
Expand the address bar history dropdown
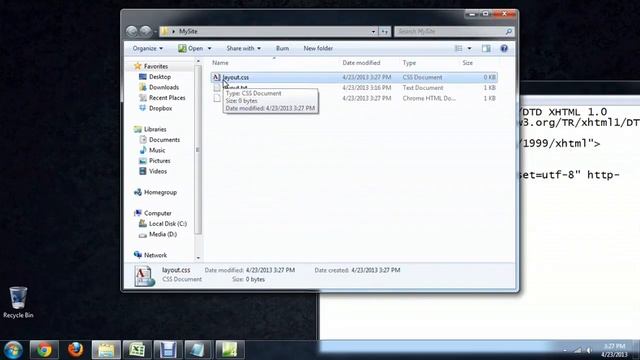click(373, 31)
